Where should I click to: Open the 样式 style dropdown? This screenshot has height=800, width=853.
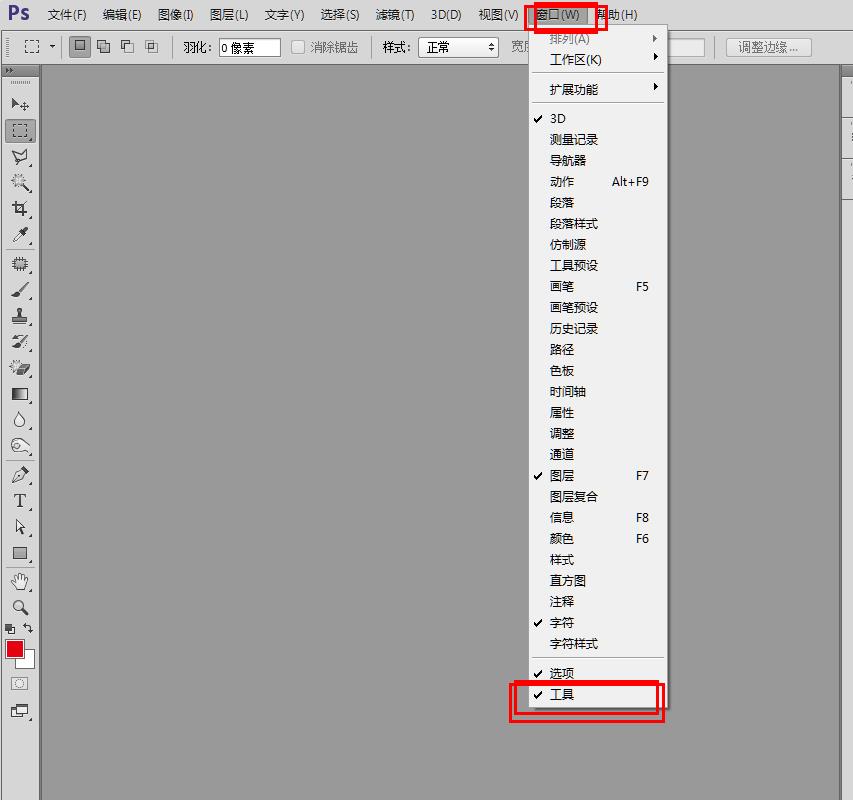point(459,48)
